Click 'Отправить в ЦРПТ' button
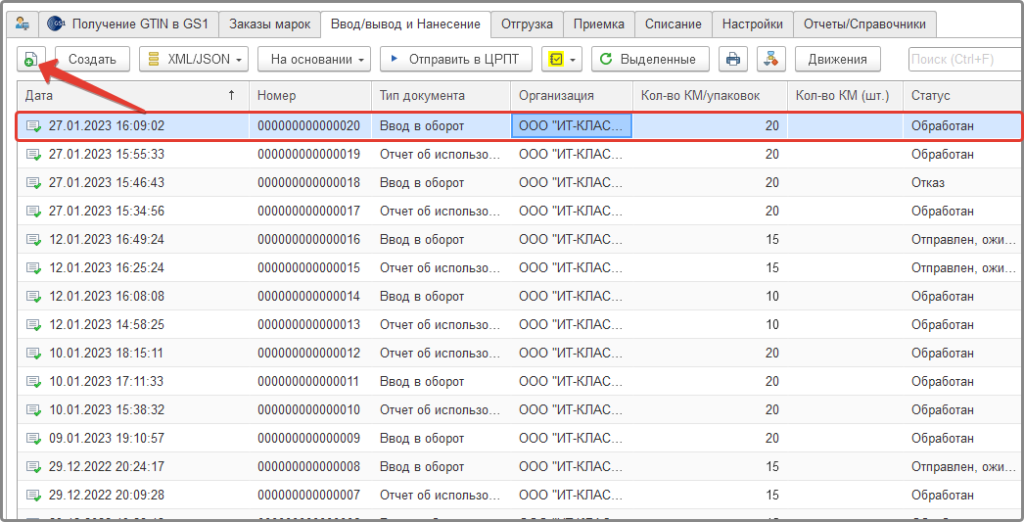 [455, 59]
